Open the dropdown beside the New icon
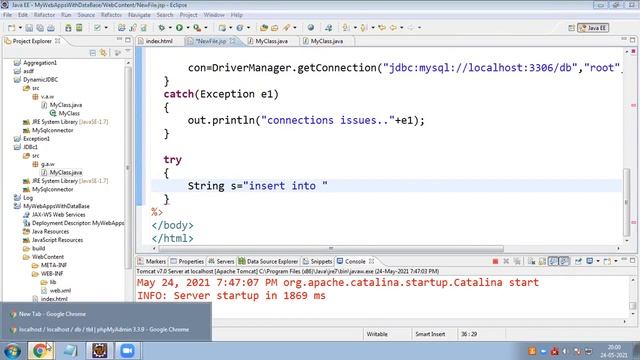The width and height of the screenshot is (640, 360). point(20,28)
